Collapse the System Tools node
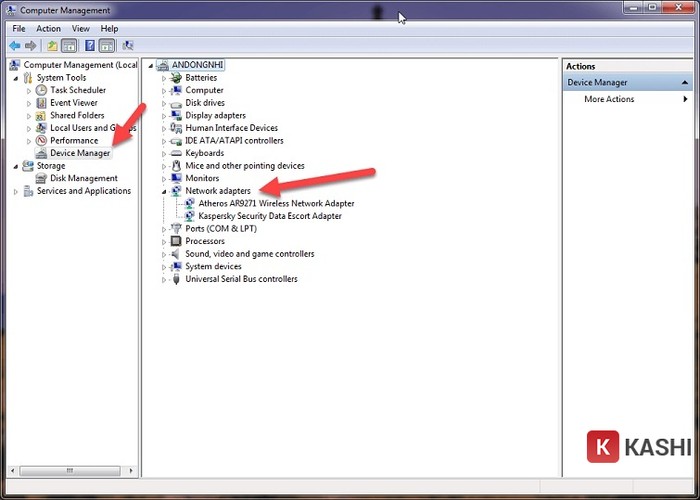The width and height of the screenshot is (700, 500). click(x=16, y=78)
